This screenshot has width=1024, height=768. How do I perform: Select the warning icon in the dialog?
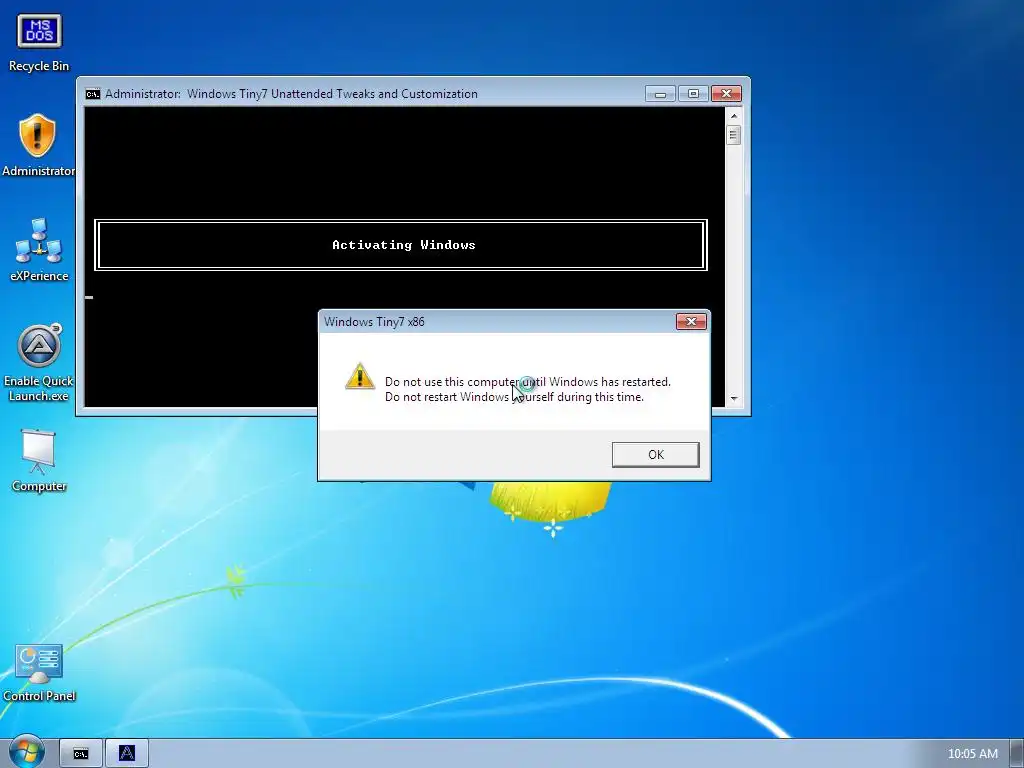pyautogui.click(x=360, y=377)
